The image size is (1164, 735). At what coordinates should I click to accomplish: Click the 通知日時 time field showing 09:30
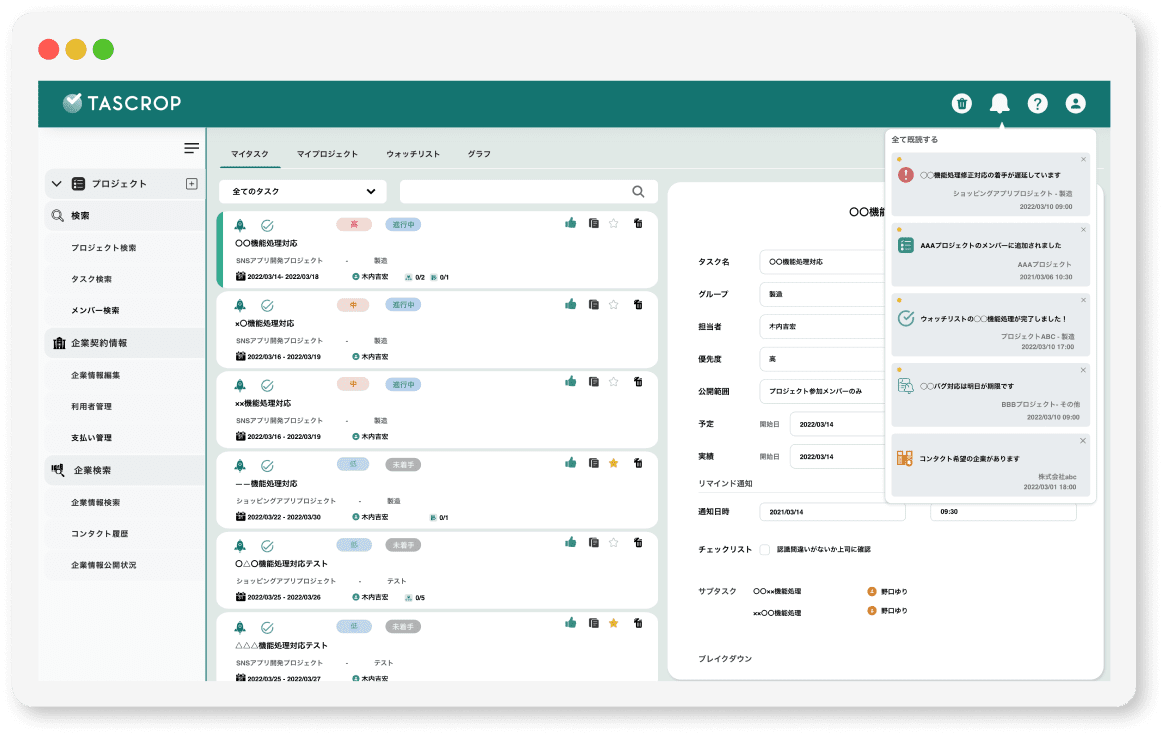(1002, 512)
